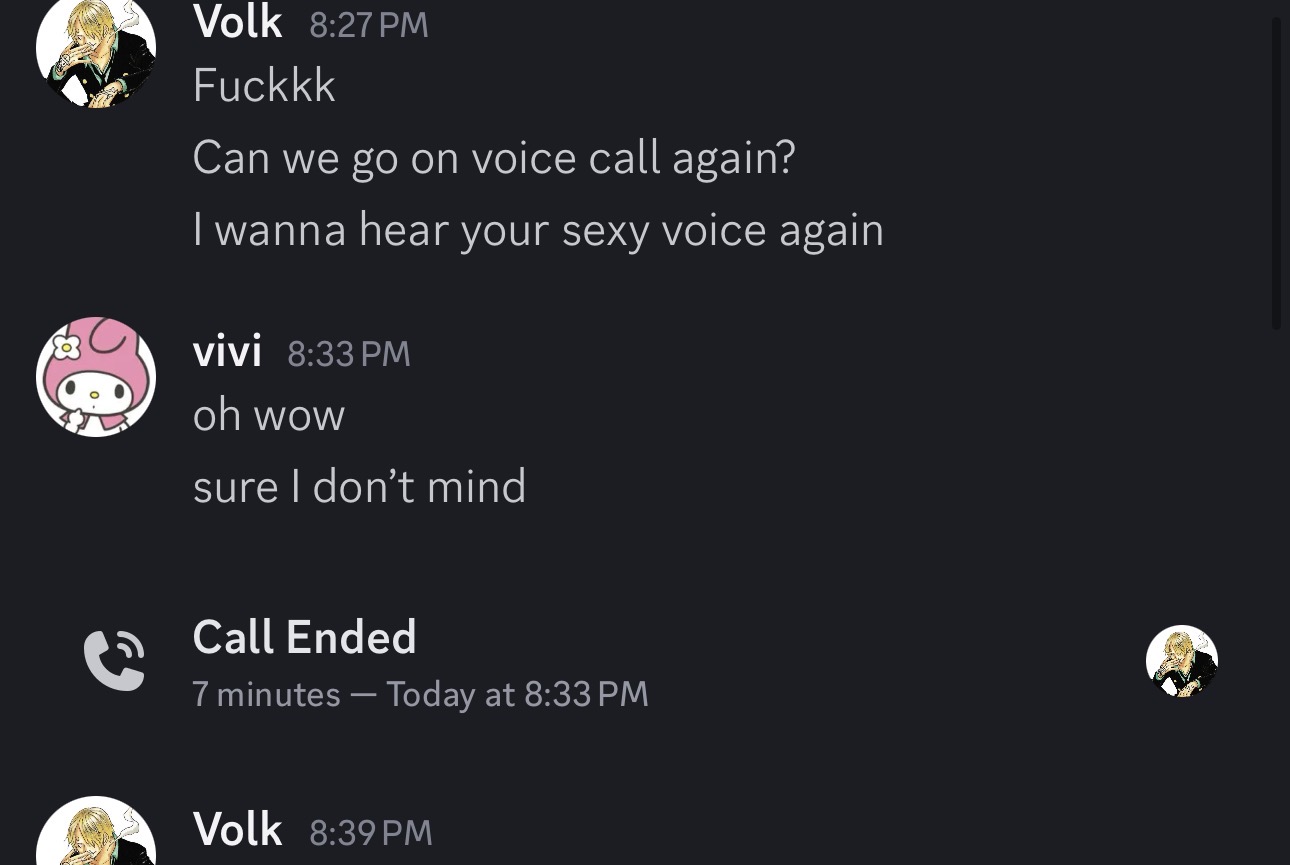Select the Call Ended heading text
The width and height of the screenshot is (1290, 865).
tap(304, 636)
